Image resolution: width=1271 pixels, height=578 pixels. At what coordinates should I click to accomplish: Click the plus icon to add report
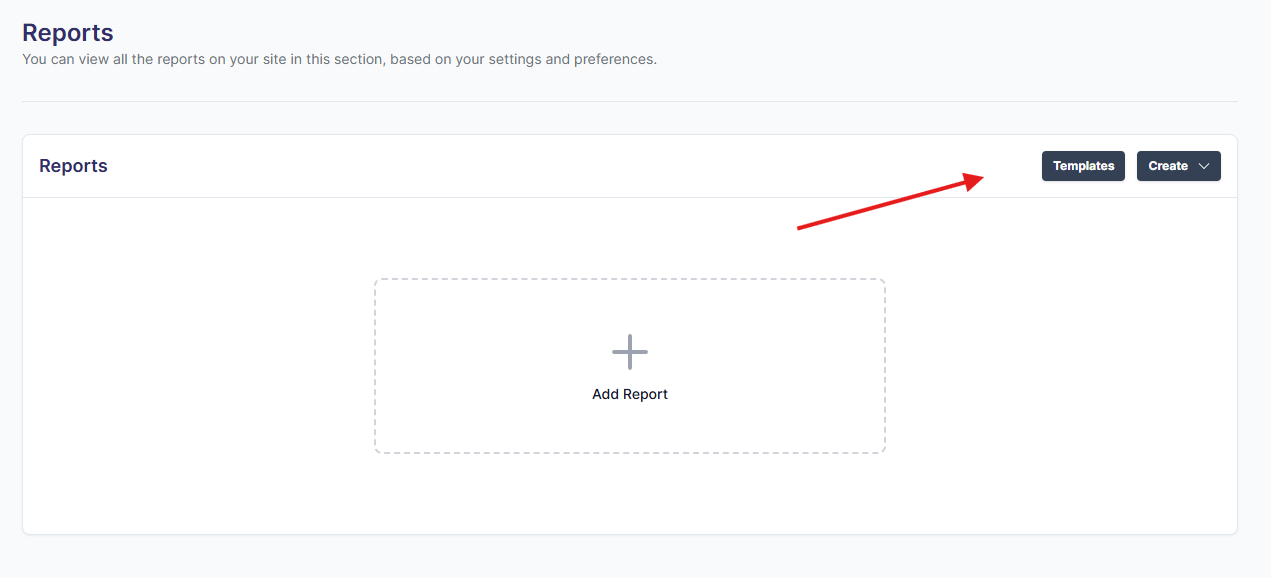click(x=630, y=352)
